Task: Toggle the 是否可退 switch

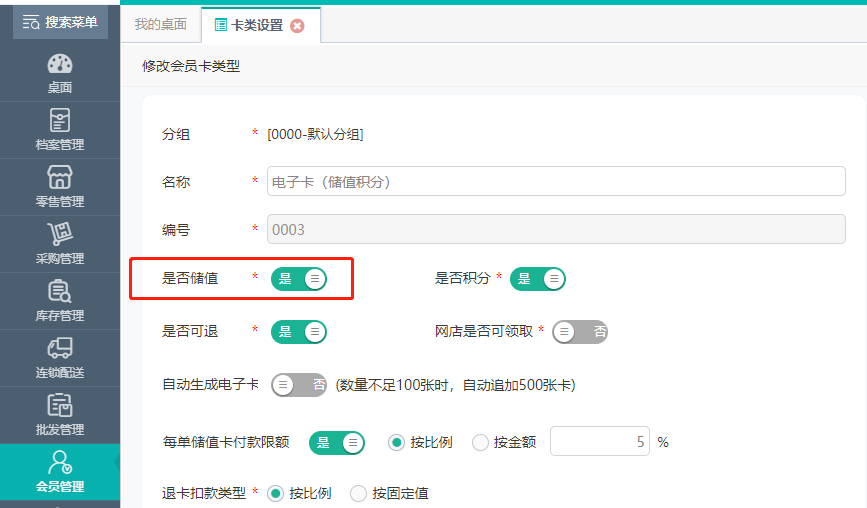Action: pos(299,332)
